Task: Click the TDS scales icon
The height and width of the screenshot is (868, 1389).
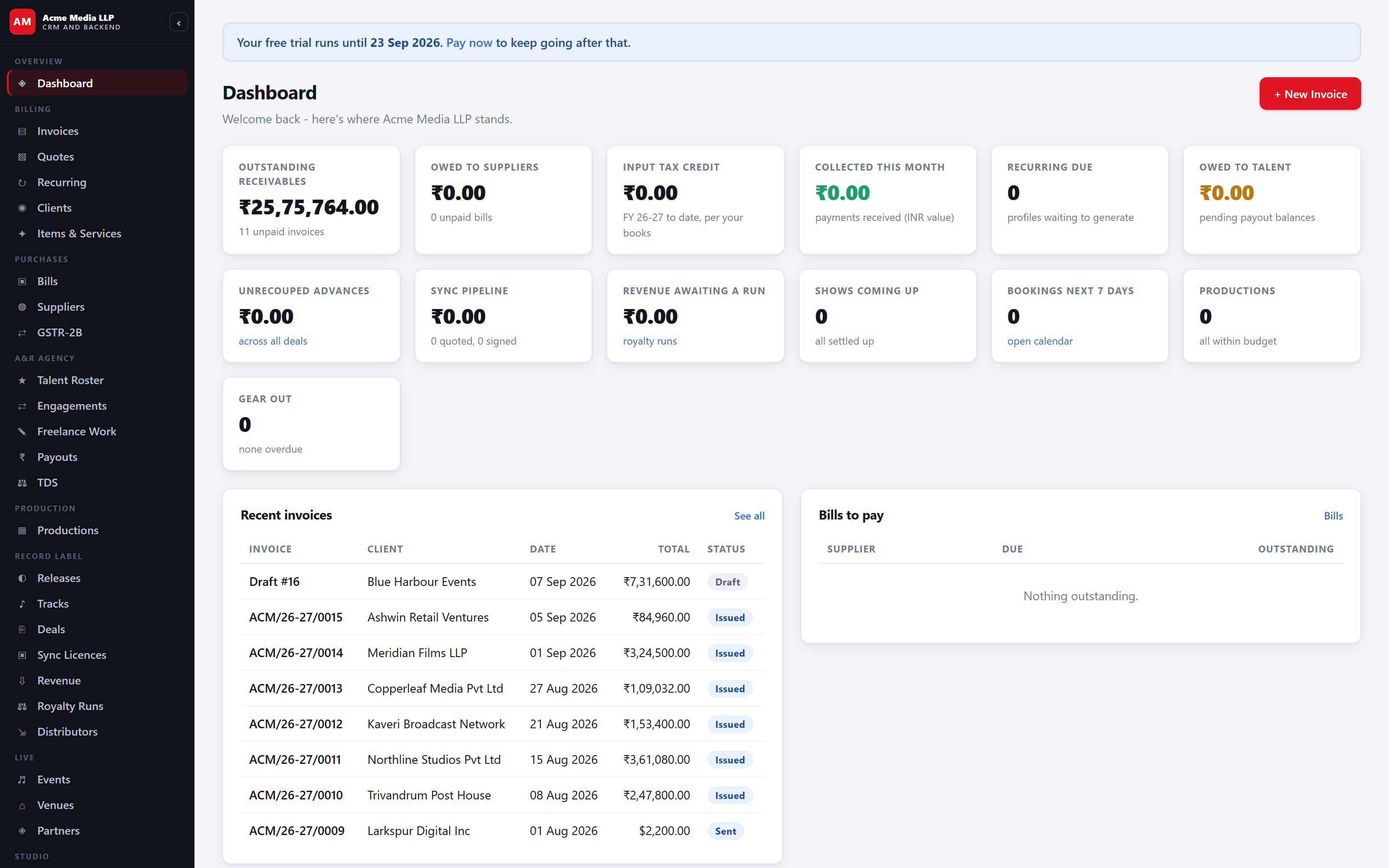Action: [x=23, y=483]
